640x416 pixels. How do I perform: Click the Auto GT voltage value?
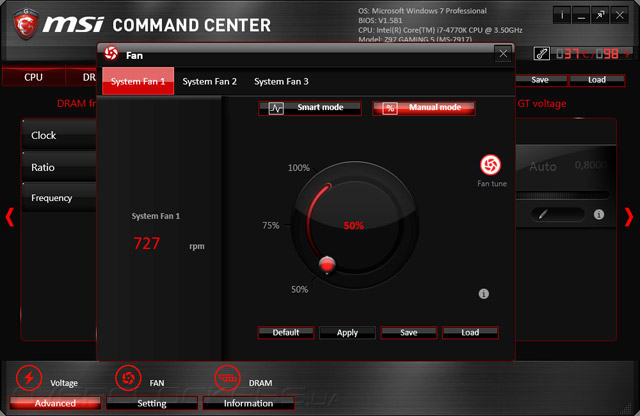(542, 167)
